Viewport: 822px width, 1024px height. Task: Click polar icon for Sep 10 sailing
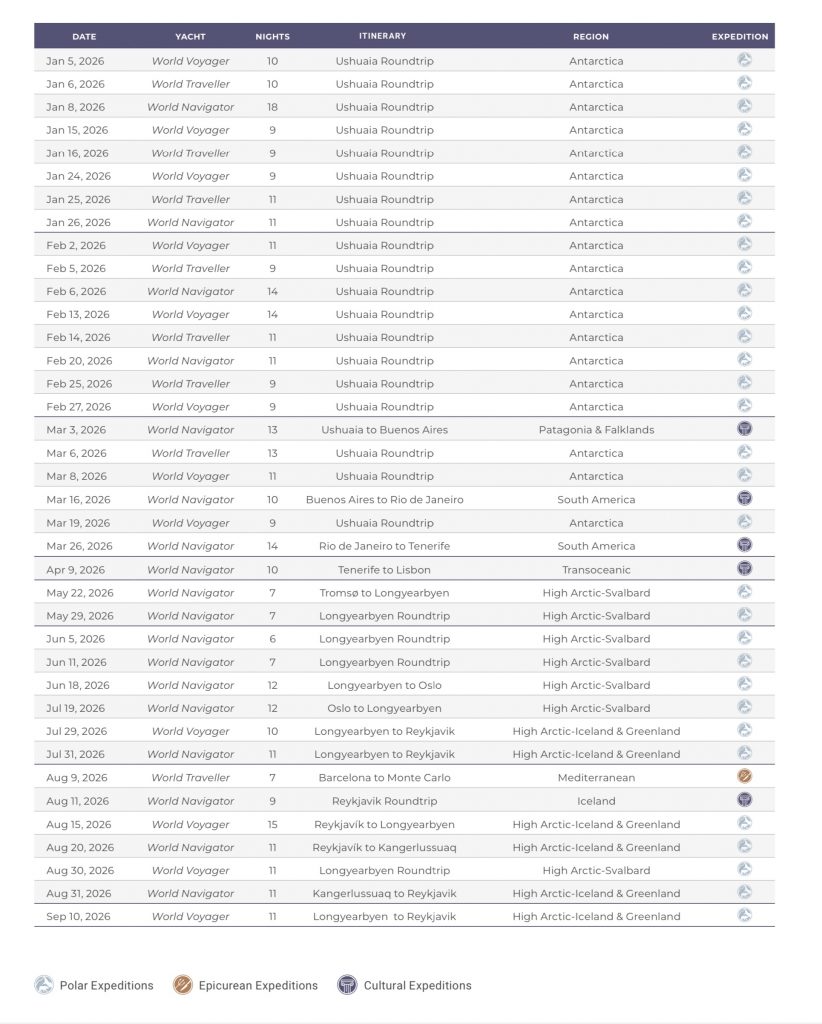click(x=744, y=916)
